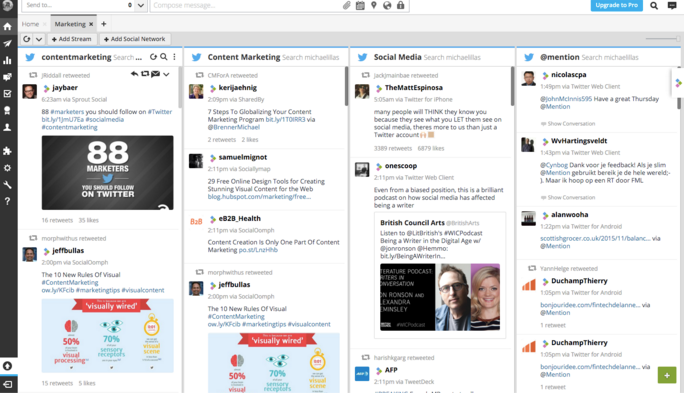Open blog.hubspot.com/marketing/free link
Screen dimensions: 684x394
click(x=259, y=197)
